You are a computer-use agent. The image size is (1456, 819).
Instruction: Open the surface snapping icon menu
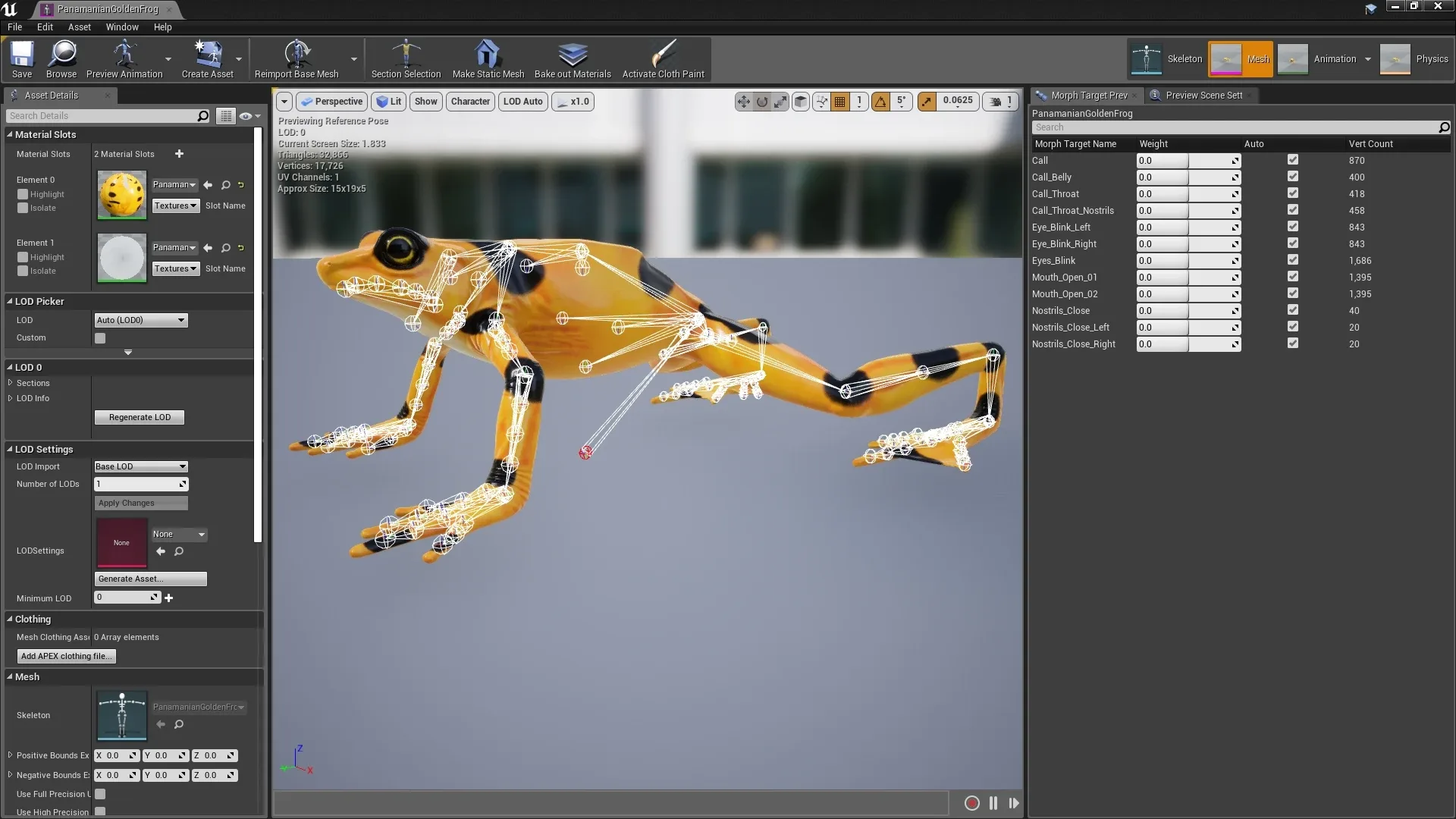click(821, 102)
